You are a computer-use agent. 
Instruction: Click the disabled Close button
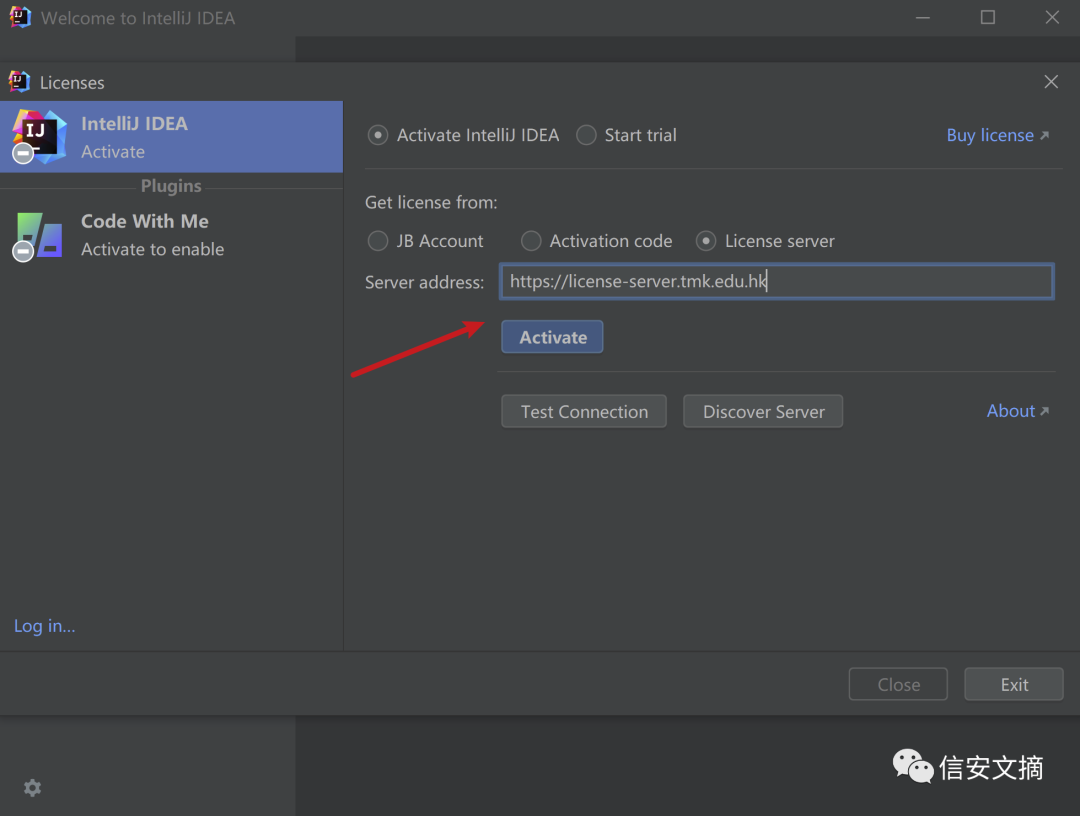pos(898,684)
